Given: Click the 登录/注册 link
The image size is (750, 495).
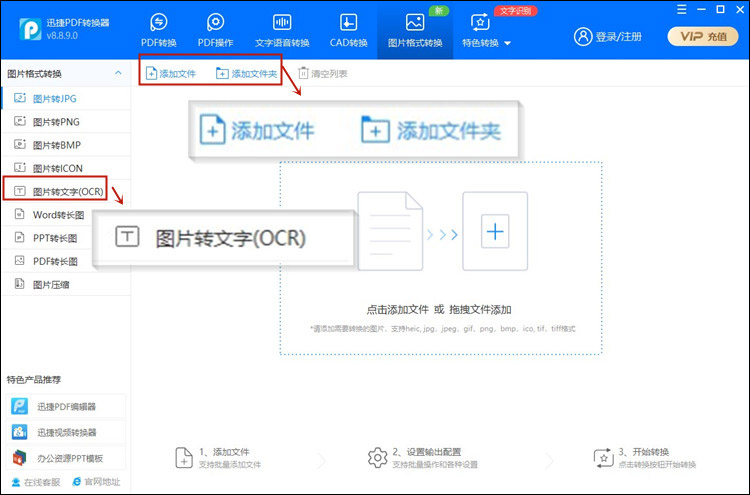Looking at the screenshot, I should (x=618, y=37).
